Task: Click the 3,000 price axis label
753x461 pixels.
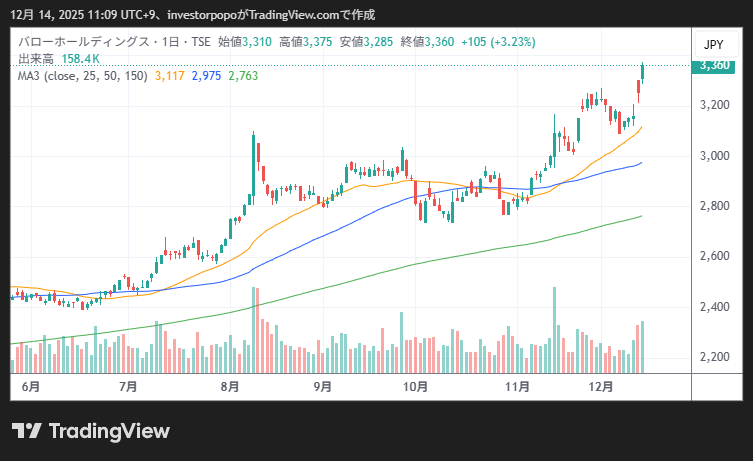Action: pos(714,156)
